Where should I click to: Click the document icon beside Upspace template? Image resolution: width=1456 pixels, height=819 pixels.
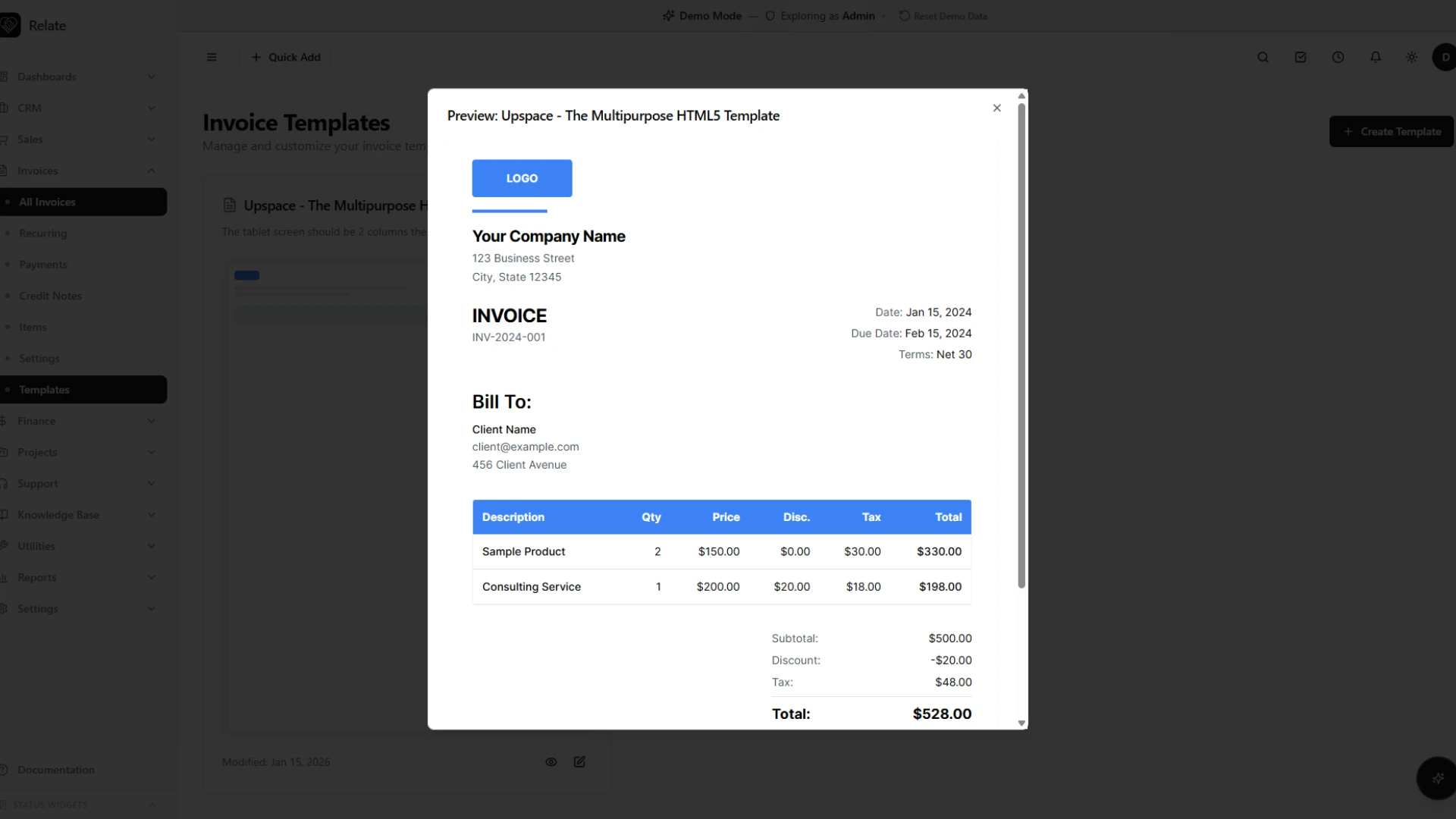tap(229, 206)
